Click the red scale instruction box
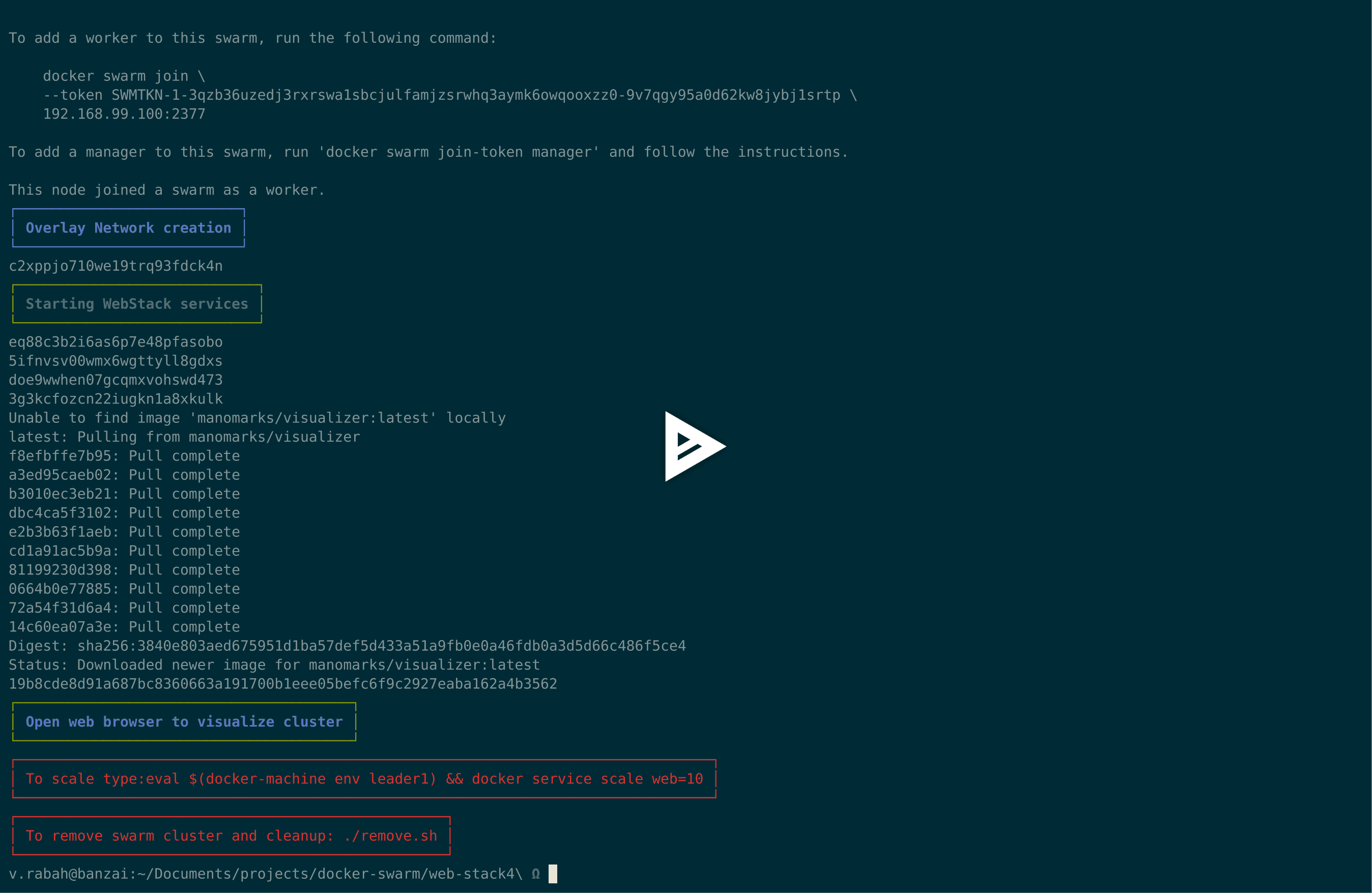 coord(364,779)
